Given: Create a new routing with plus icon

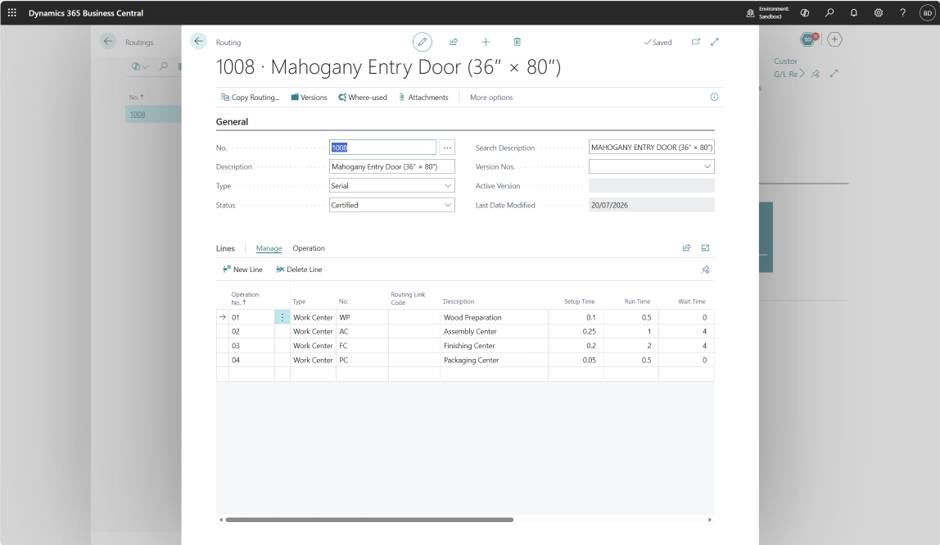Looking at the screenshot, I should [486, 42].
